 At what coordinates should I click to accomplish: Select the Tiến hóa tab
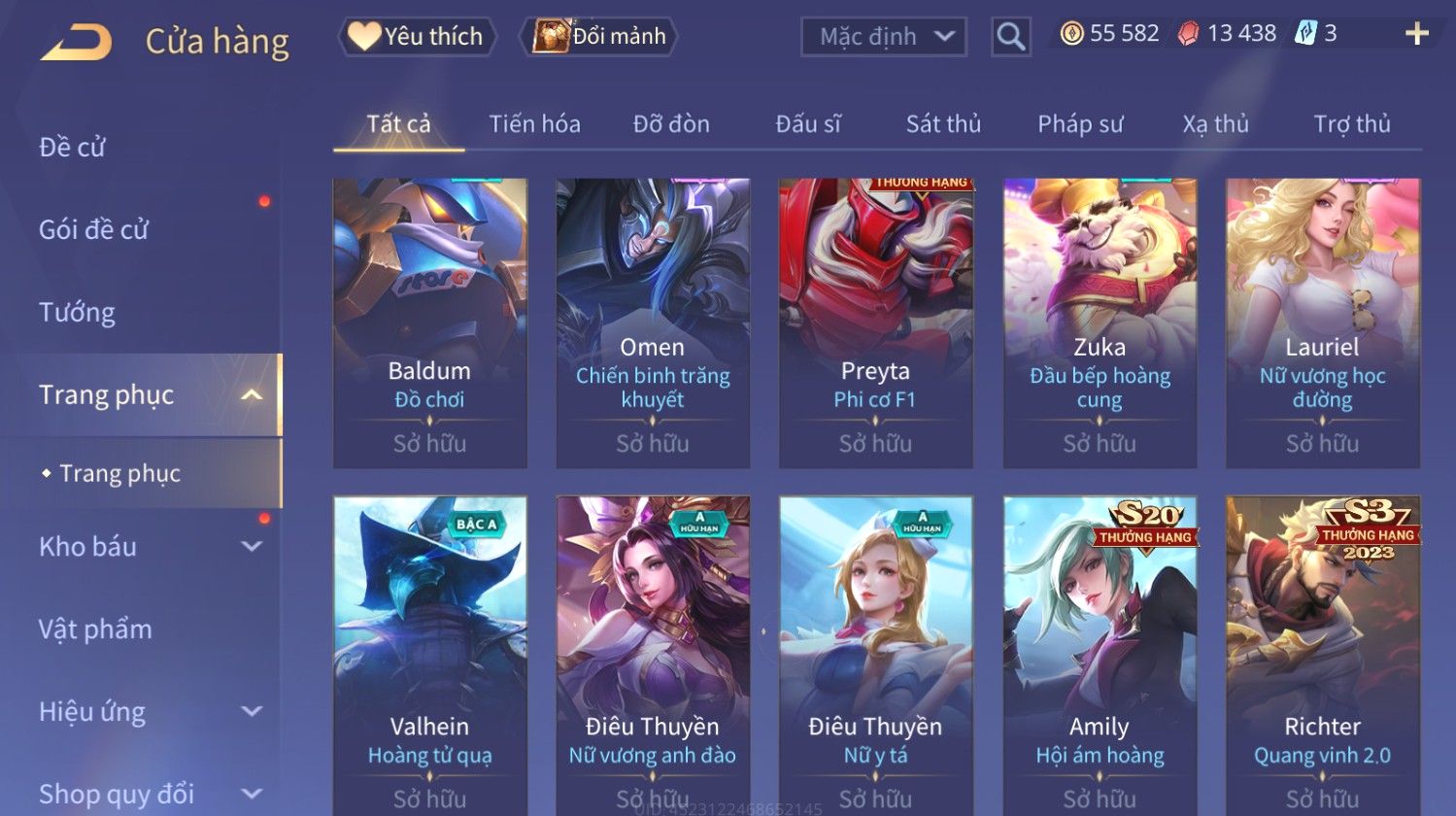tap(534, 124)
